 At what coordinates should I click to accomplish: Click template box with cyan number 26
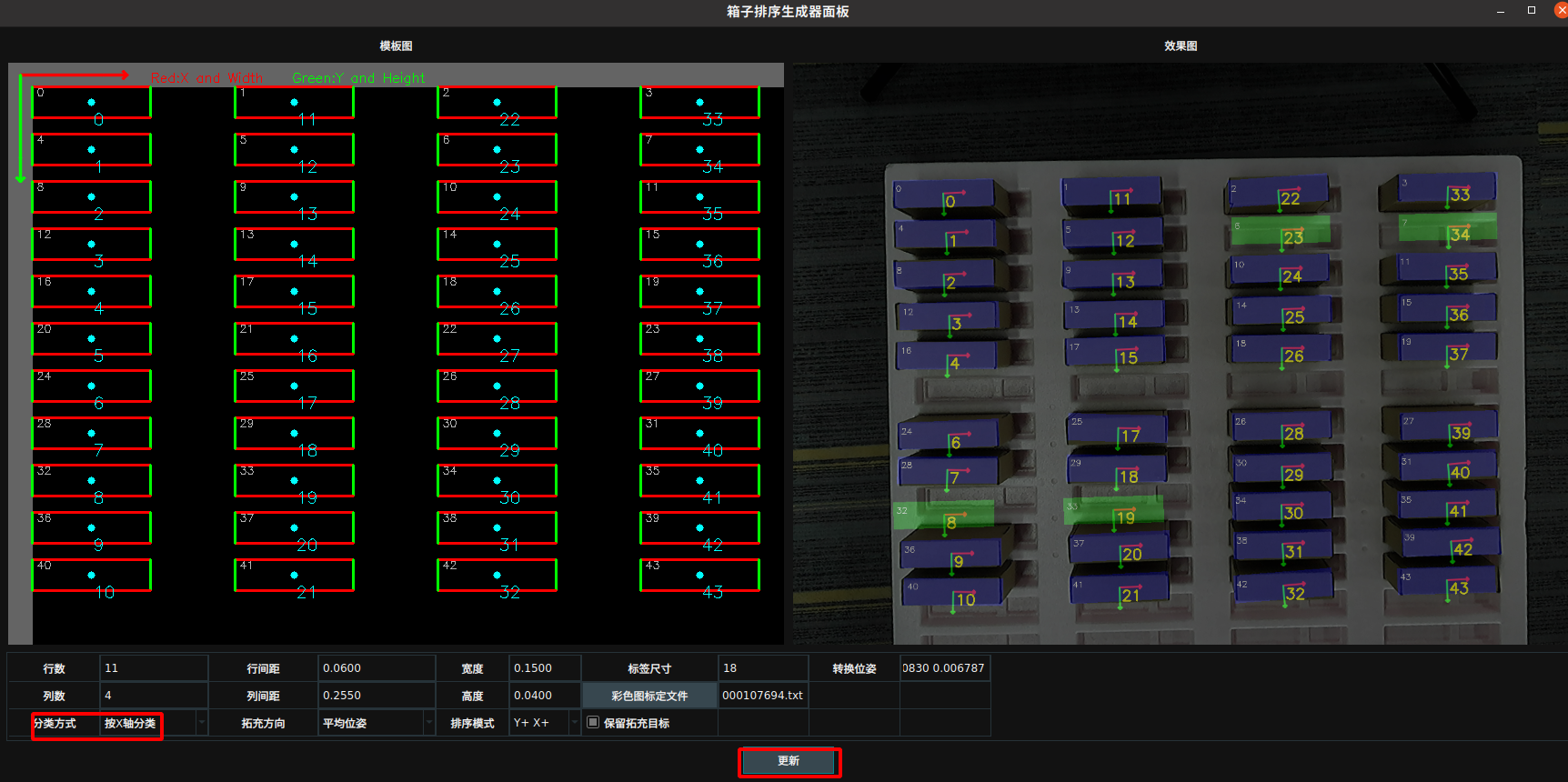point(498,292)
